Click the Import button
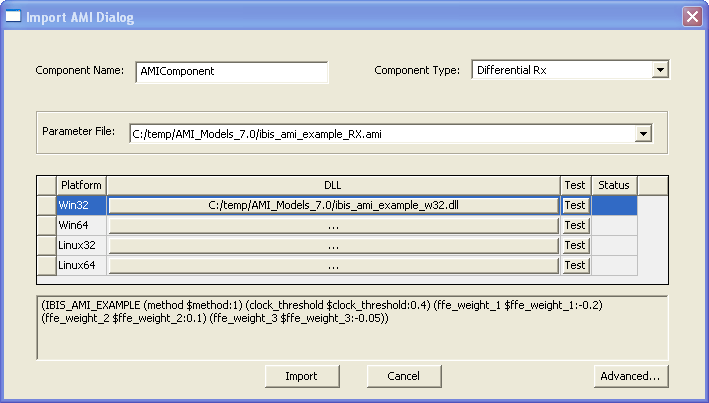The image size is (709, 403). [301, 376]
